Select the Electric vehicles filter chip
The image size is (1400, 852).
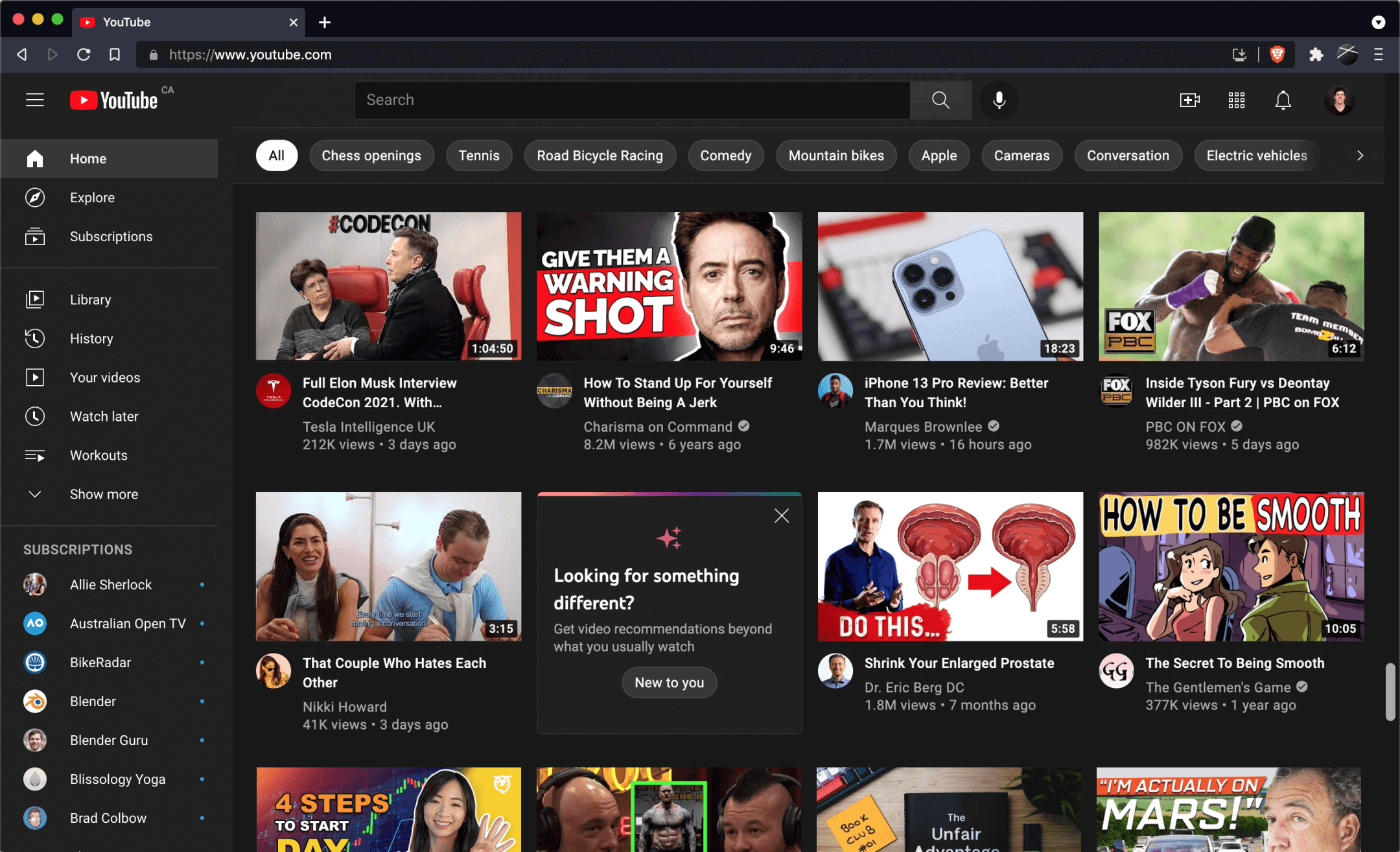tap(1256, 156)
